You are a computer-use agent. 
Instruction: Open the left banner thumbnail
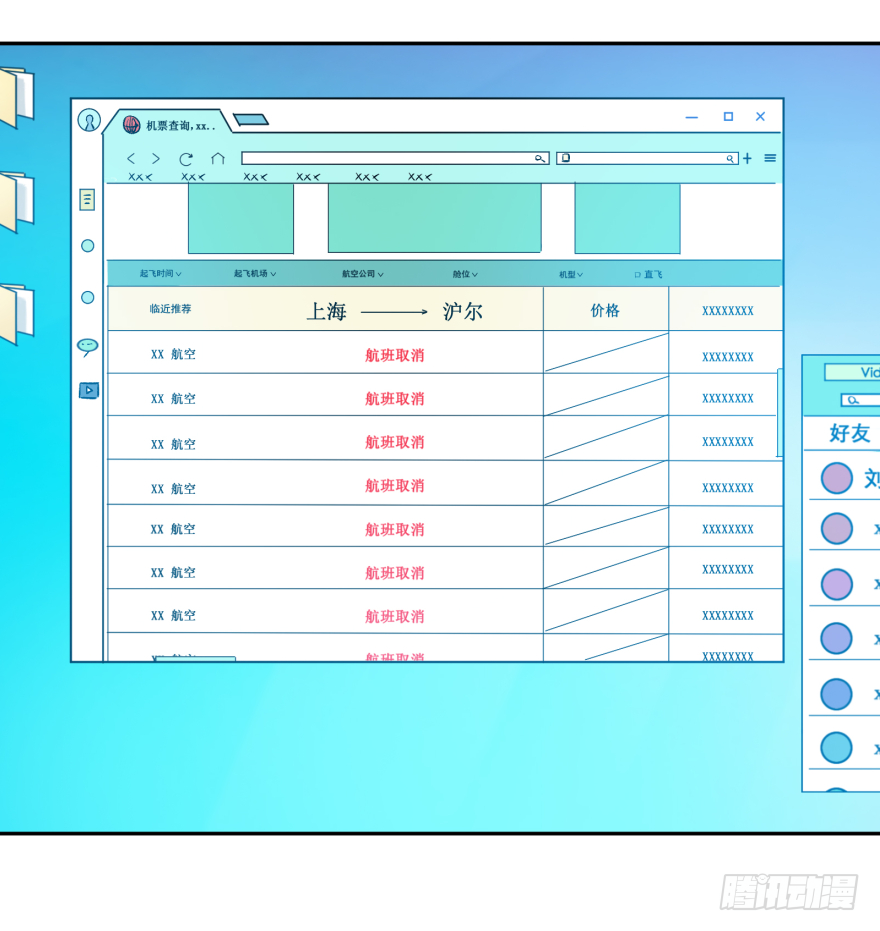point(241,218)
